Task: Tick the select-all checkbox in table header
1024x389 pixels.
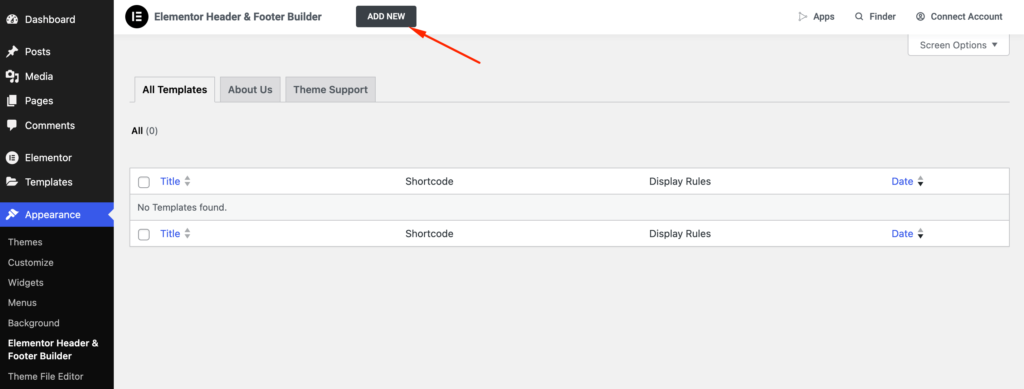Action: (144, 182)
